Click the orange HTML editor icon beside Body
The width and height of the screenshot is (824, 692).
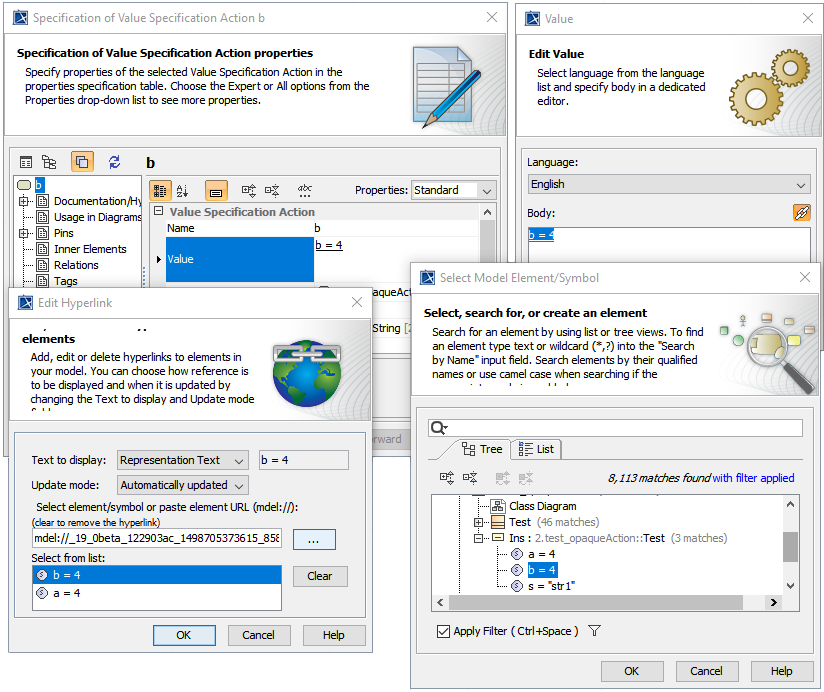[x=801, y=213]
